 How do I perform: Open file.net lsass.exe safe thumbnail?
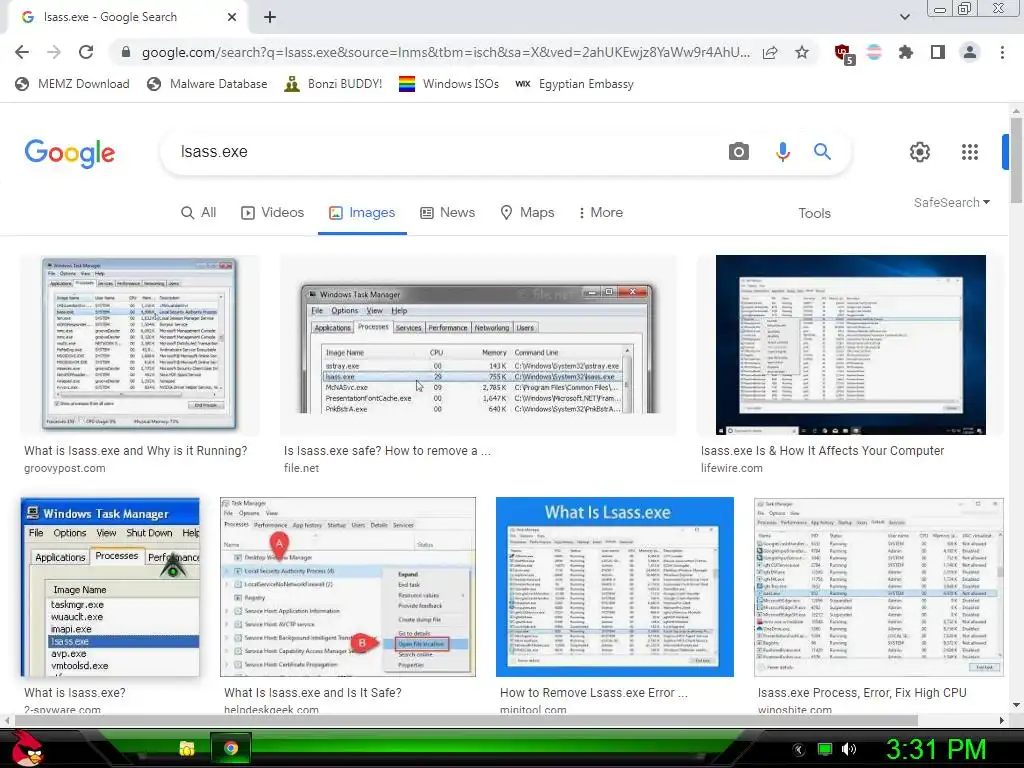pos(478,345)
